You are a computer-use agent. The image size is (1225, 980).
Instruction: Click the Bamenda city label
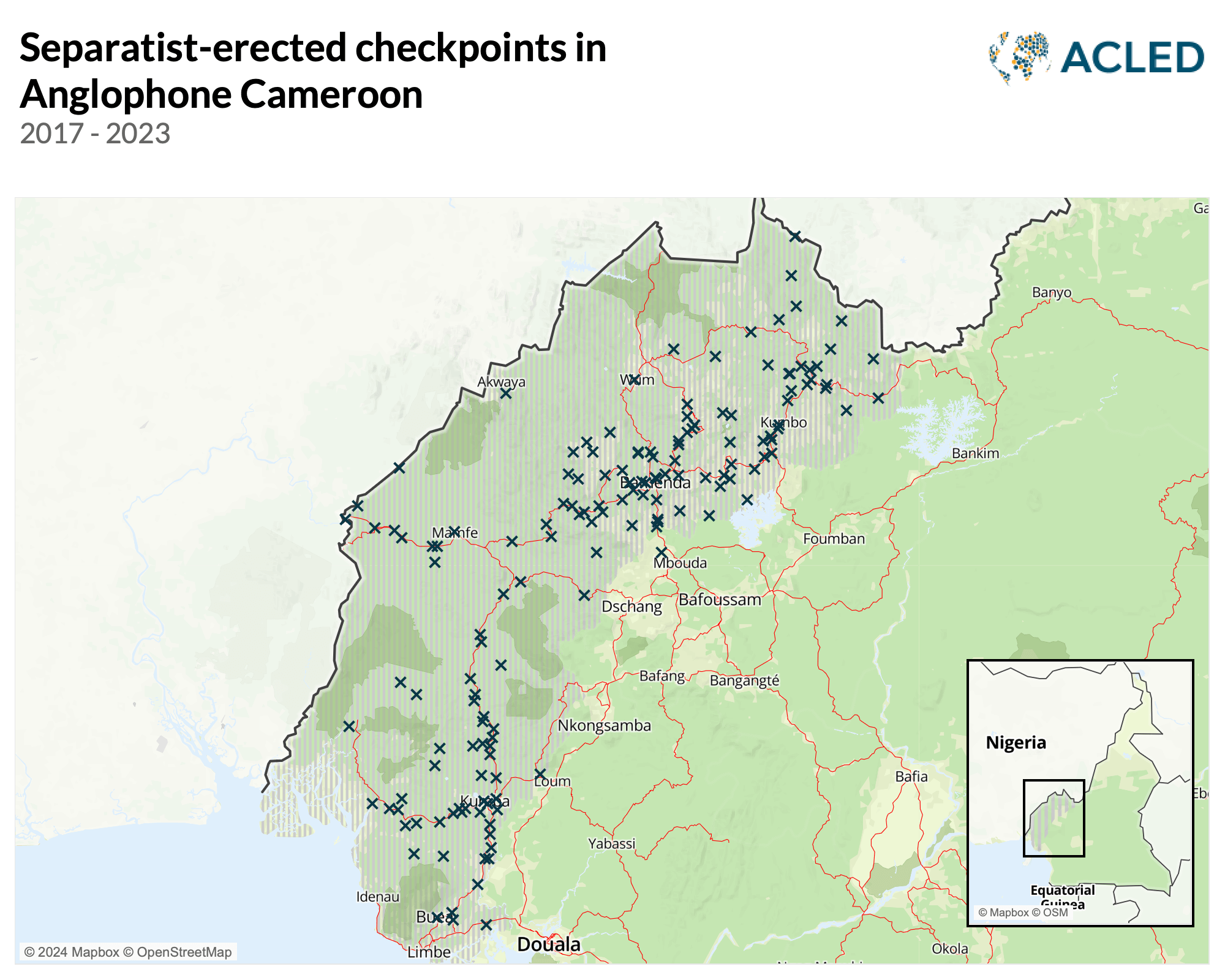(655, 483)
